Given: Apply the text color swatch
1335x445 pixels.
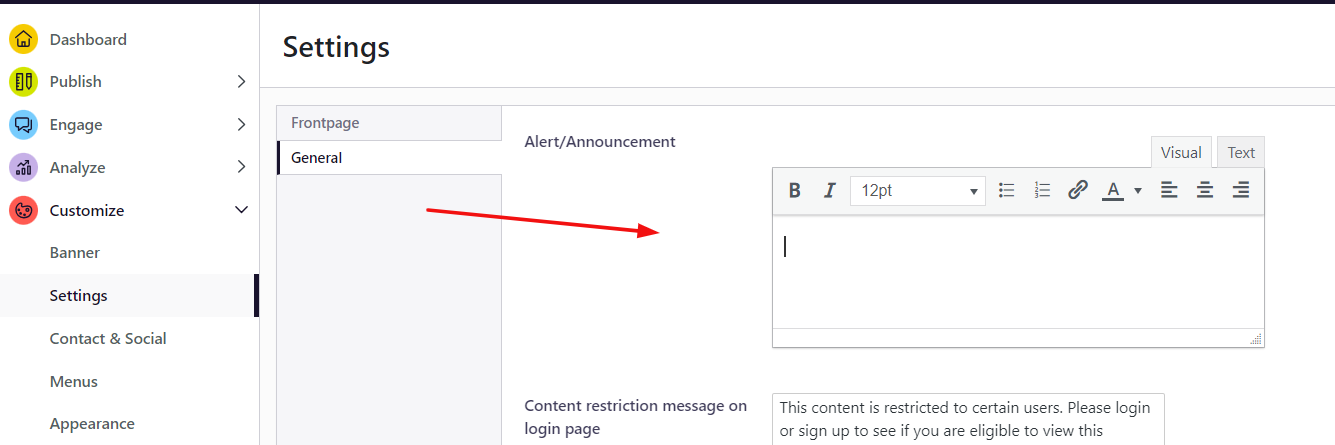Looking at the screenshot, I should pyautogui.click(x=1112, y=190).
